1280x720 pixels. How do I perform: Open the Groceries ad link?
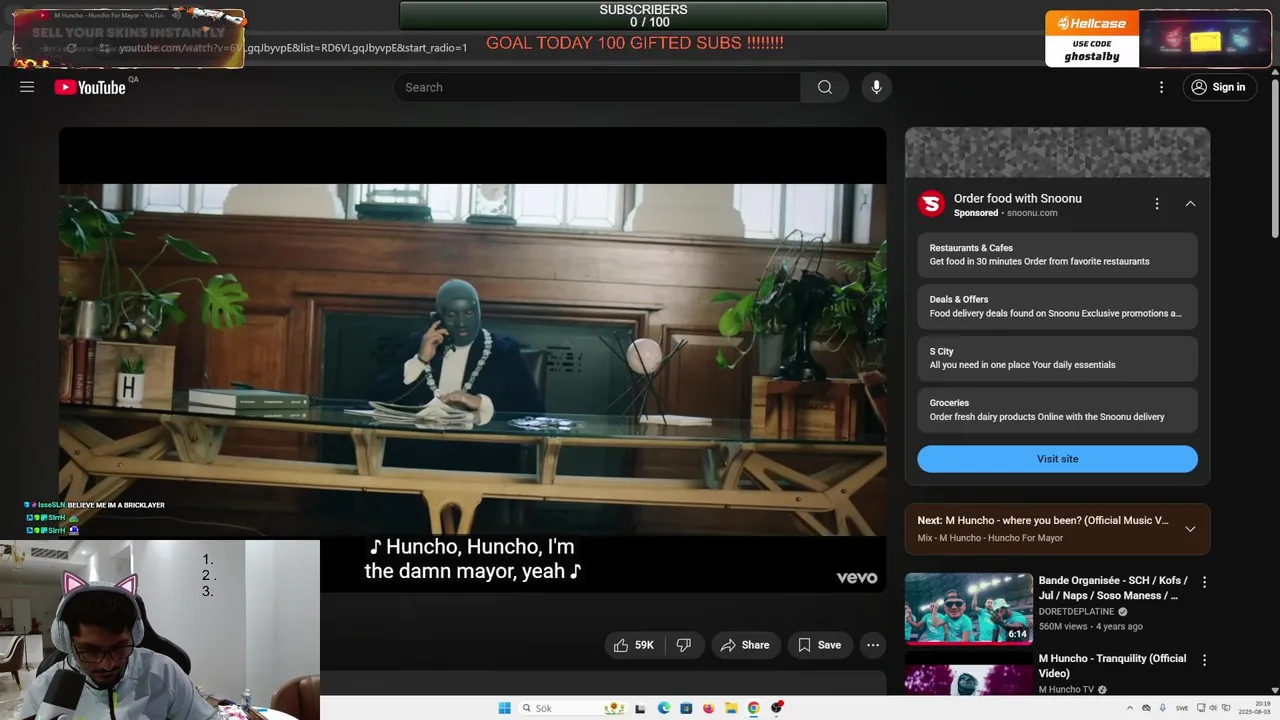tap(1057, 410)
